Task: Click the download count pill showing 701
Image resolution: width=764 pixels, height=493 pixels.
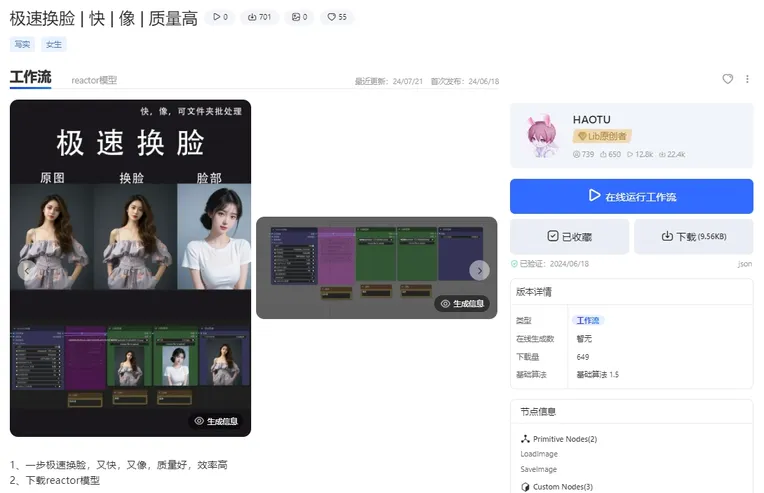Action: 258,17
